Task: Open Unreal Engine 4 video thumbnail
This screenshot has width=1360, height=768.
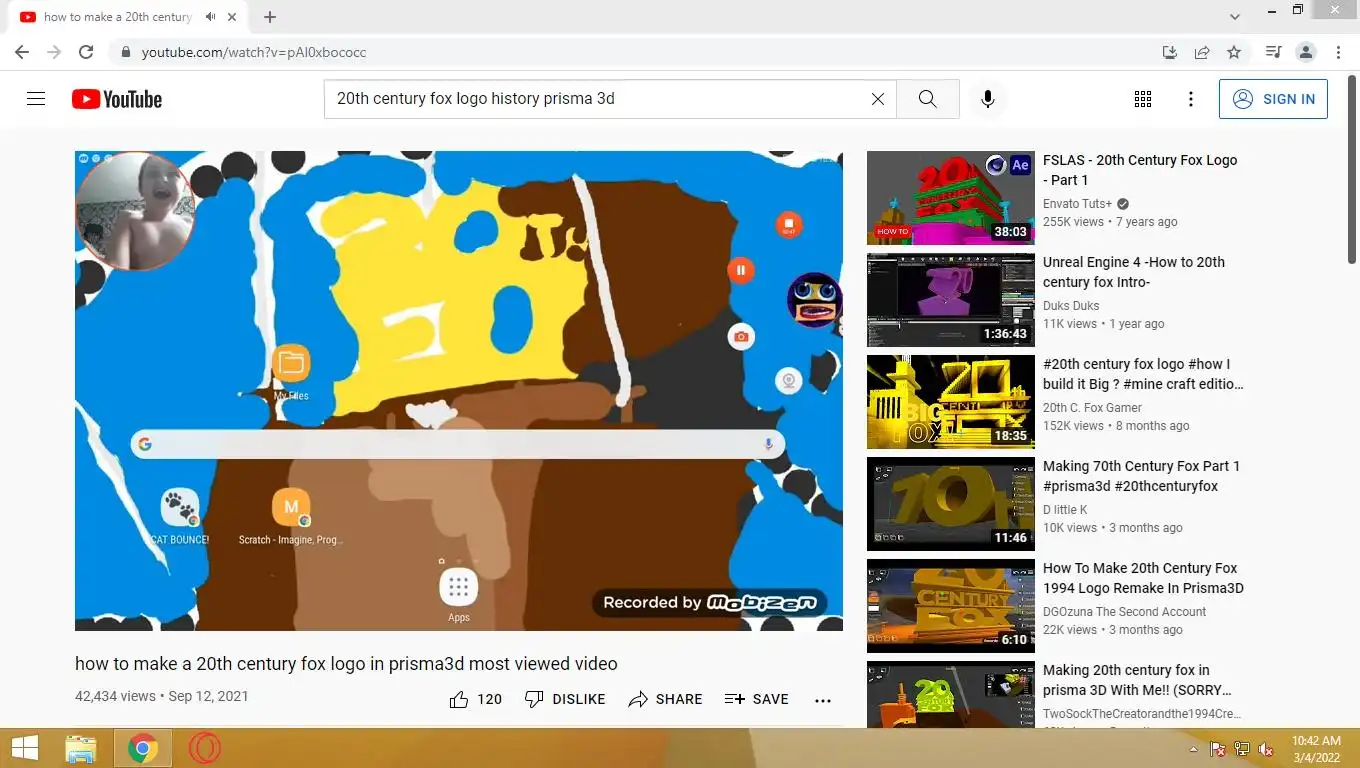Action: pyautogui.click(x=951, y=300)
